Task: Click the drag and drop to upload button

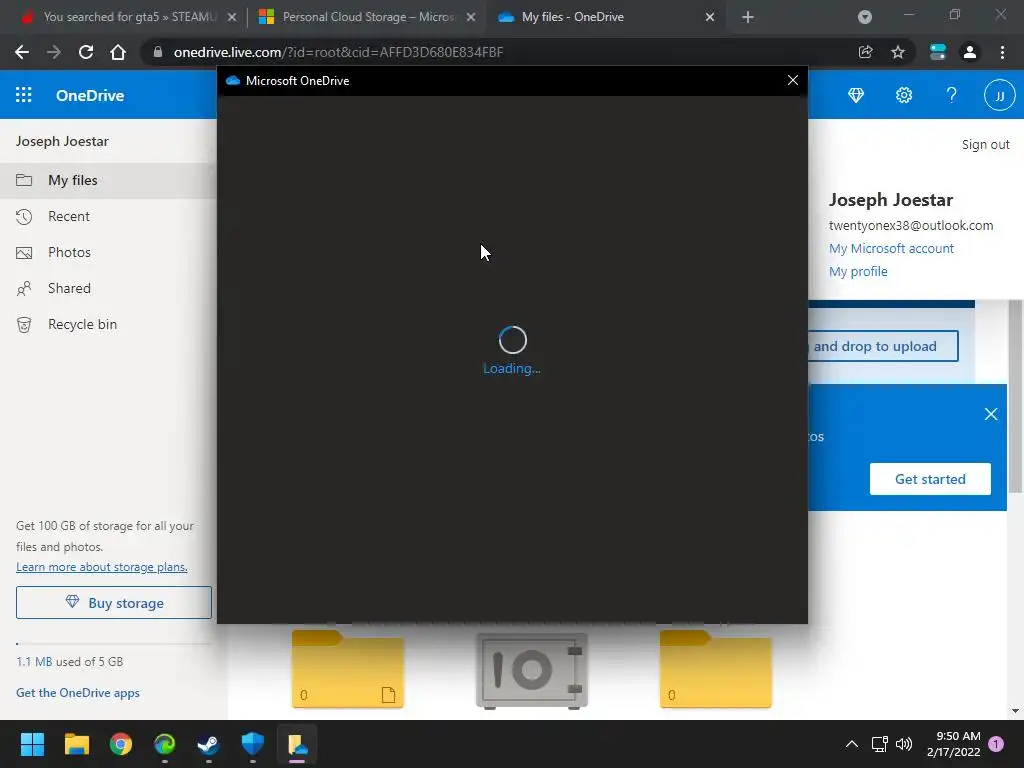Action: point(883,346)
